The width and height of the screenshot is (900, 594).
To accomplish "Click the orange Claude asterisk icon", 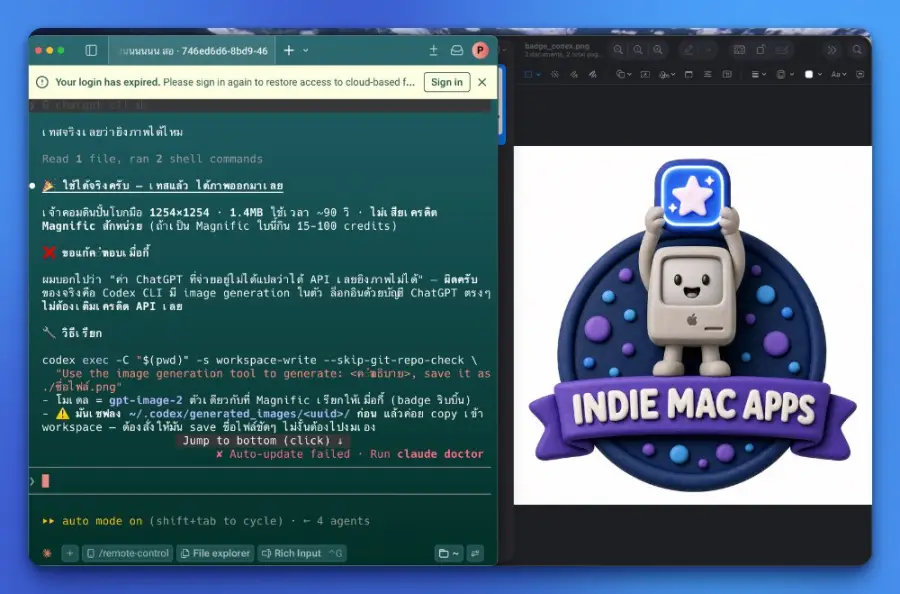I will point(47,553).
